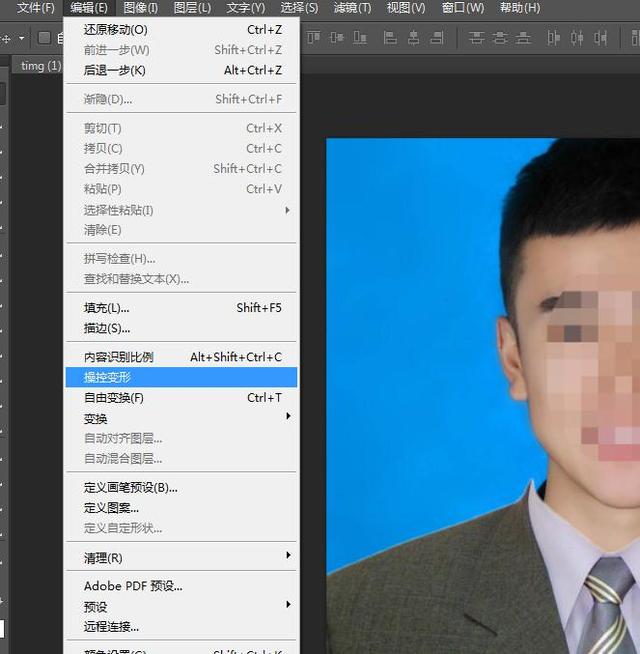
Task: Open the 视图(V) menu
Action: (x=406, y=8)
